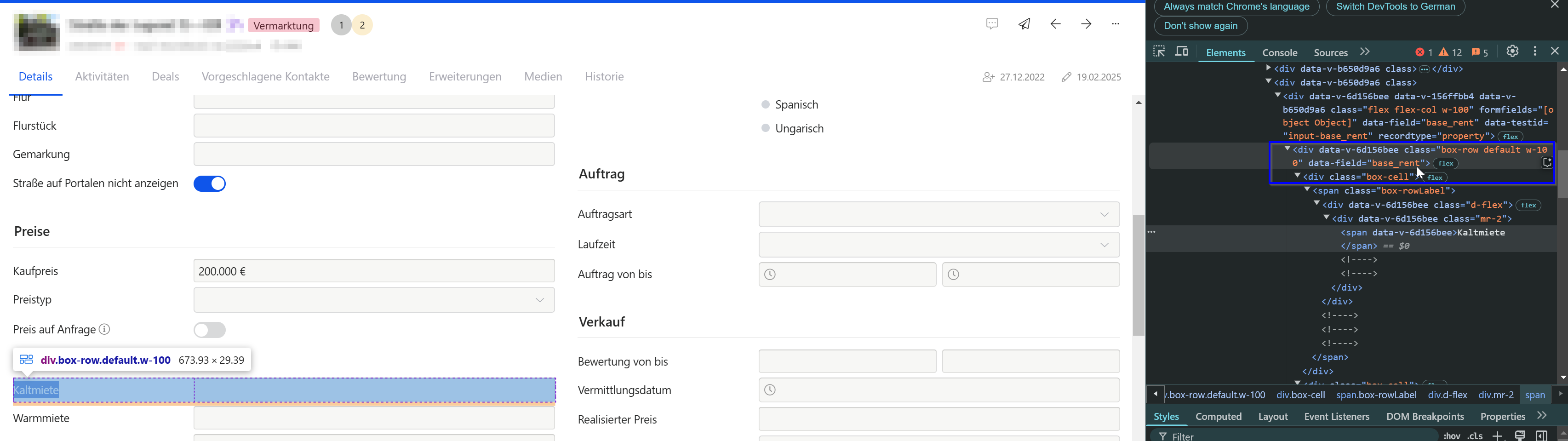Enable the 'Preis auf Anfrage' switch
Image resolution: width=1568 pixels, height=441 pixels.
pyautogui.click(x=210, y=330)
